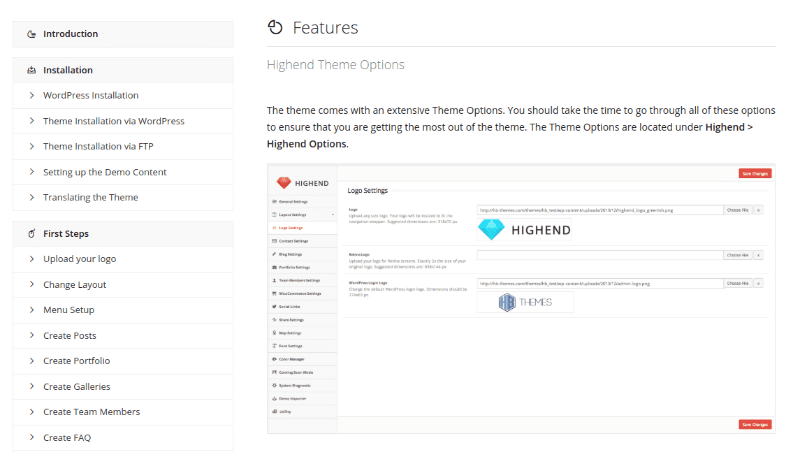Viewport: 800px width, 453px height.
Task: Click Map Settings pin icon
Action: [x=274, y=333]
